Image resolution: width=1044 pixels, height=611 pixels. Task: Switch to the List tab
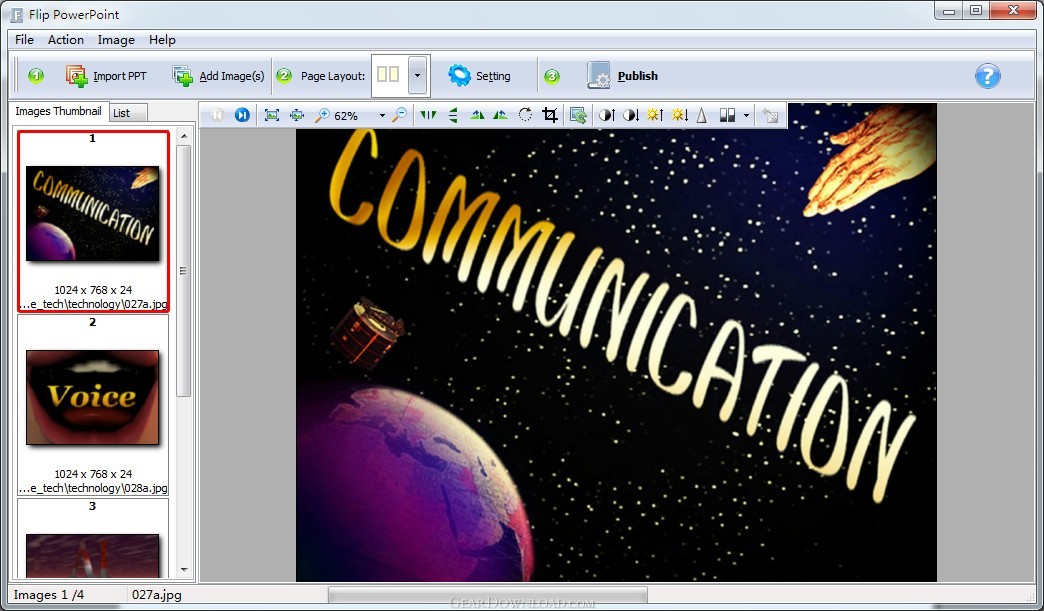point(128,112)
